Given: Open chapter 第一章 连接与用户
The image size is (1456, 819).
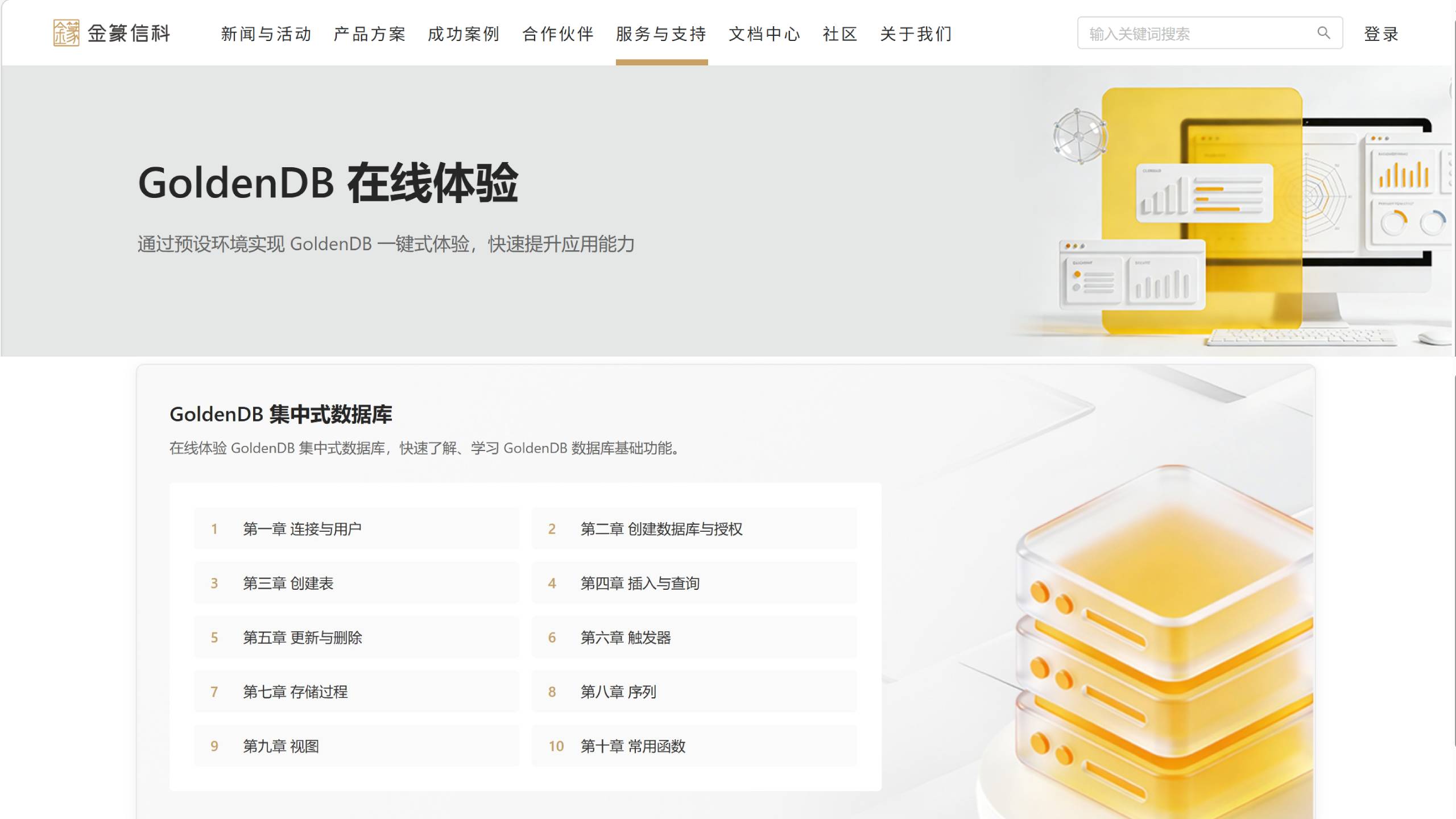Looking at the screenshot, I should [x=356, y=529].
